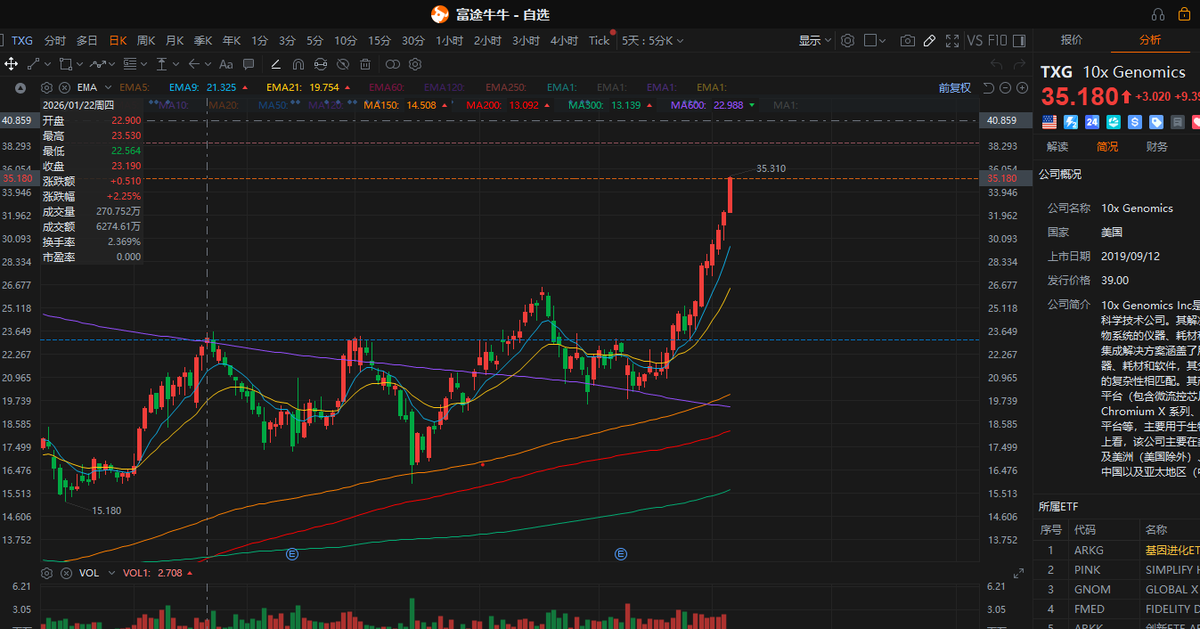
Task: Open the 财务 financials tab
Action: pos(1157,147)
